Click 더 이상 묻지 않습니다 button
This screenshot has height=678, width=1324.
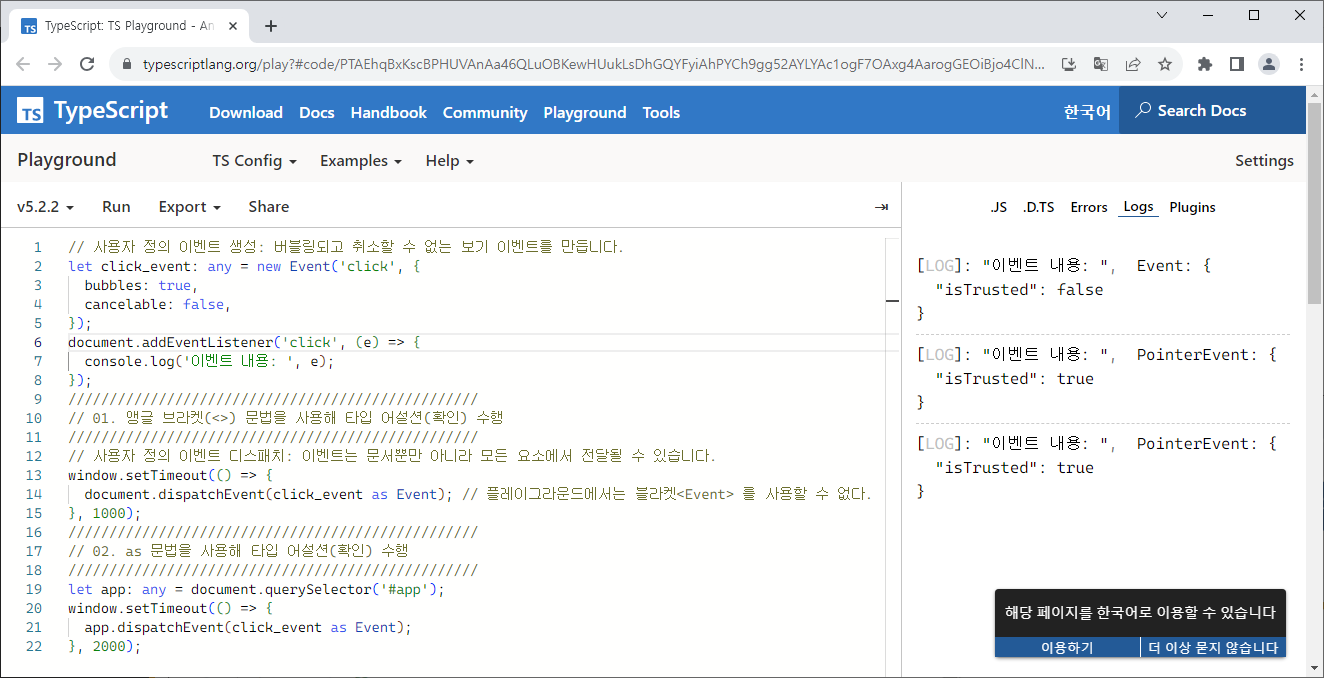[x=1213, y=648]
